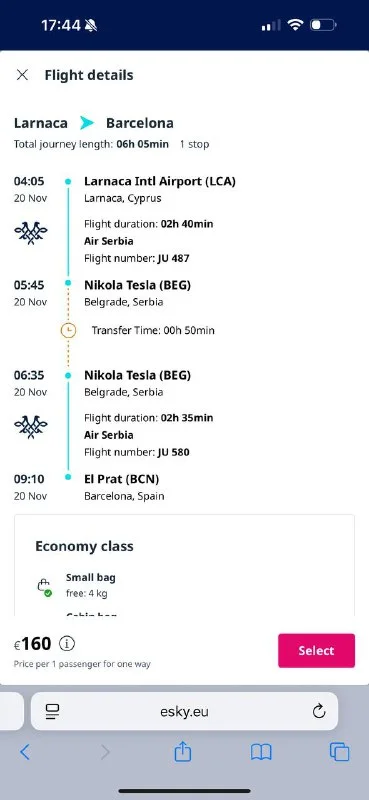Select this €160 flight
This screenshot has width=369, height=800.
pos(316,651)
